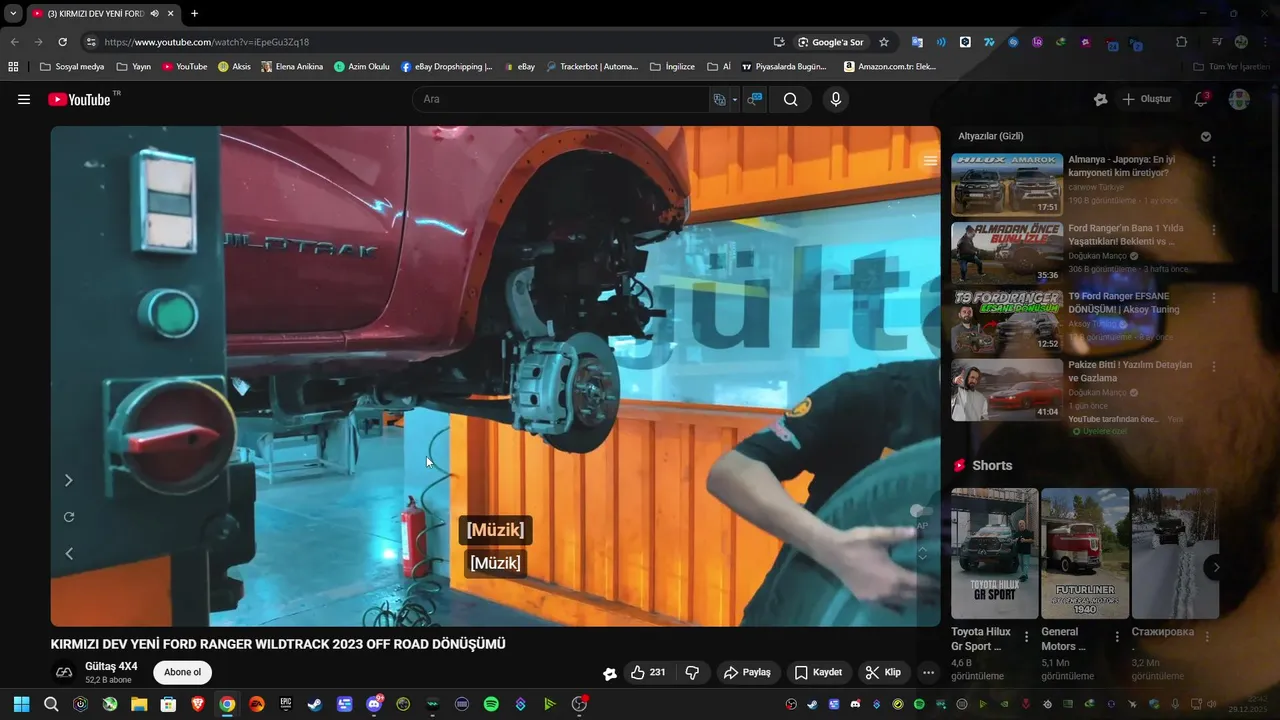The width and height of the screenshot is (1280, 720).
Task: Click the AI sparkle icon beside like button
Action: [609, 673]
